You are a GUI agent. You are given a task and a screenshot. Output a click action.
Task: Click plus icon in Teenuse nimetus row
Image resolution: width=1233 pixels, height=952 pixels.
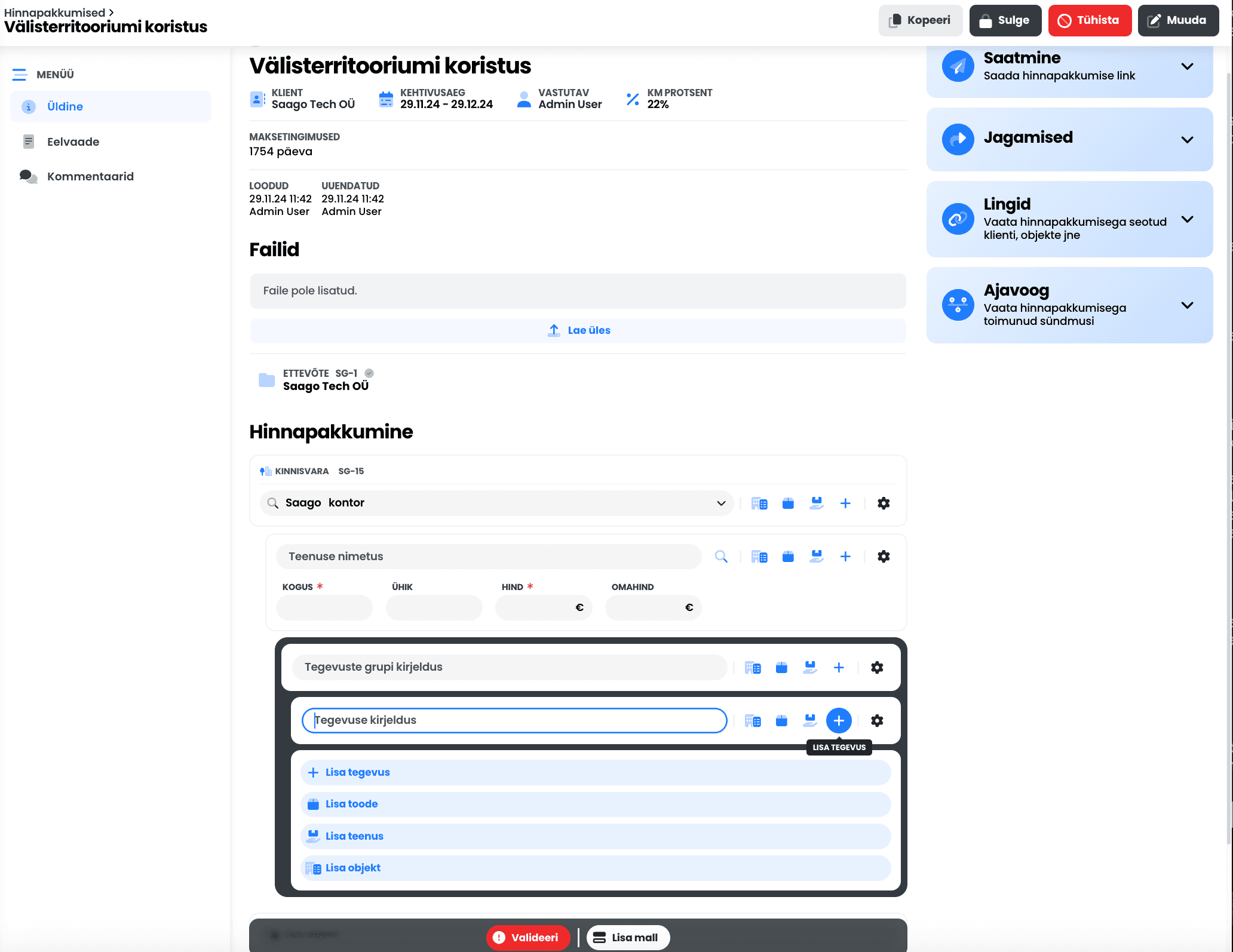tap(845, 557)
